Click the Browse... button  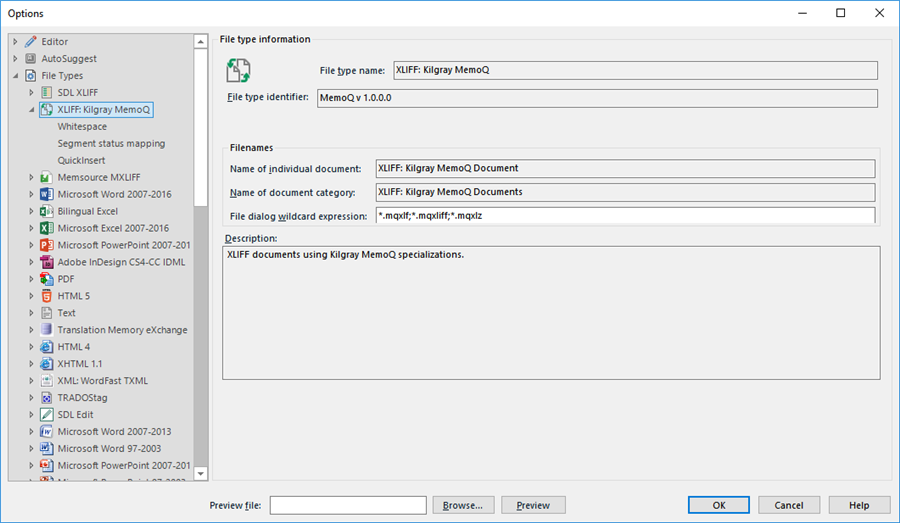[x=463, y=505]
